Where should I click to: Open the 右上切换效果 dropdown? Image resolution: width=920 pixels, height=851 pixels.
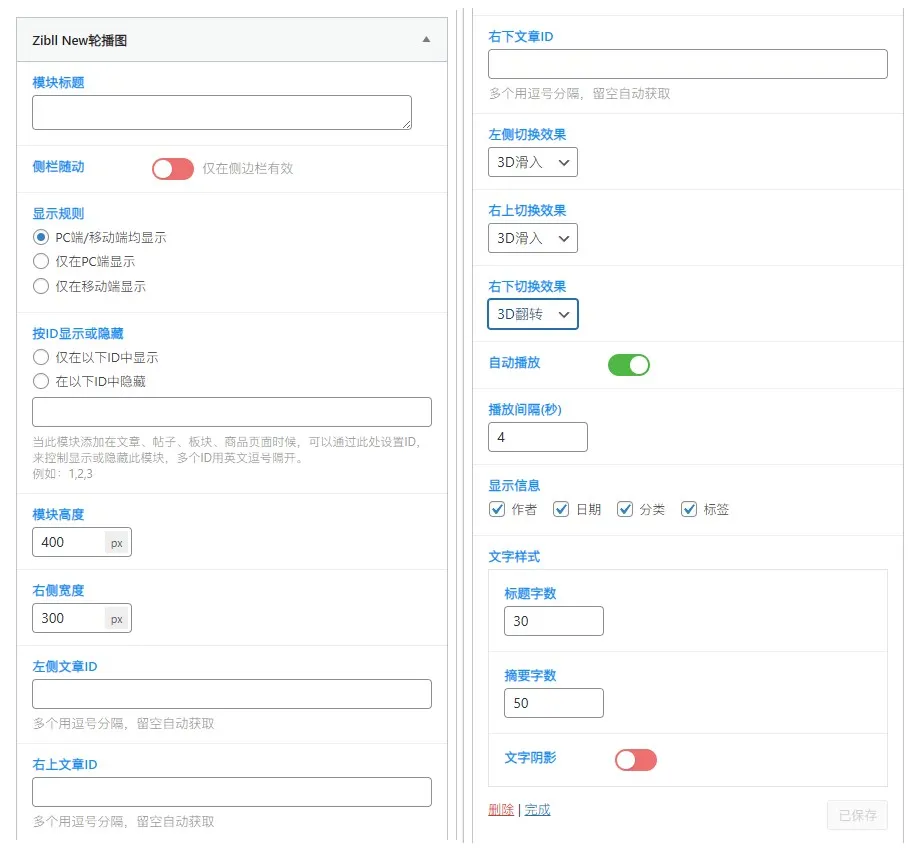click(x=532, y=238)
